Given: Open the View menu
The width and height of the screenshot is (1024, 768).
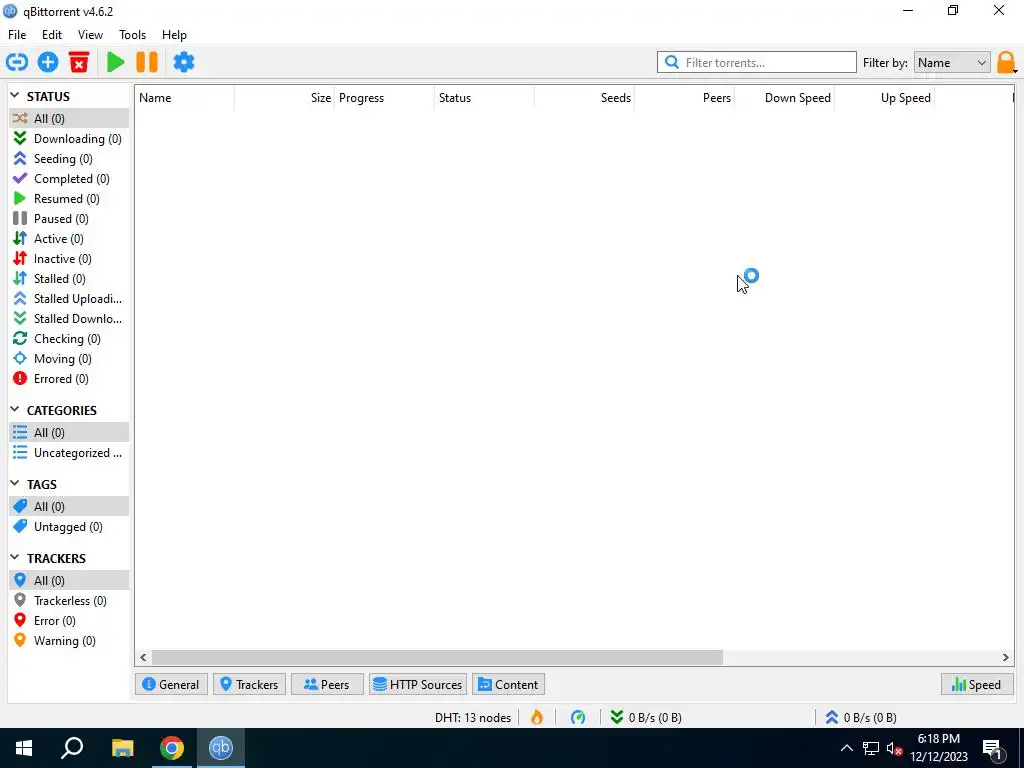Looking at the screenshot, I should coord(90,35).
